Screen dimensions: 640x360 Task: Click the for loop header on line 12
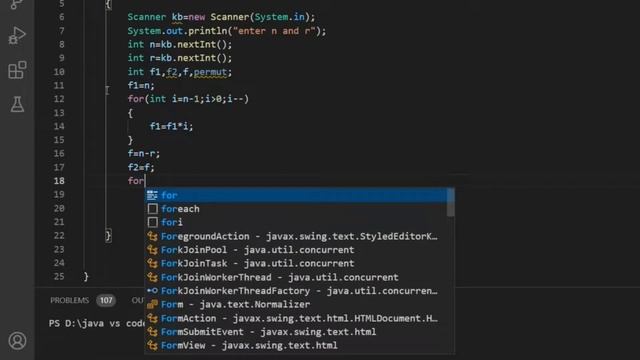click(188, 99)
